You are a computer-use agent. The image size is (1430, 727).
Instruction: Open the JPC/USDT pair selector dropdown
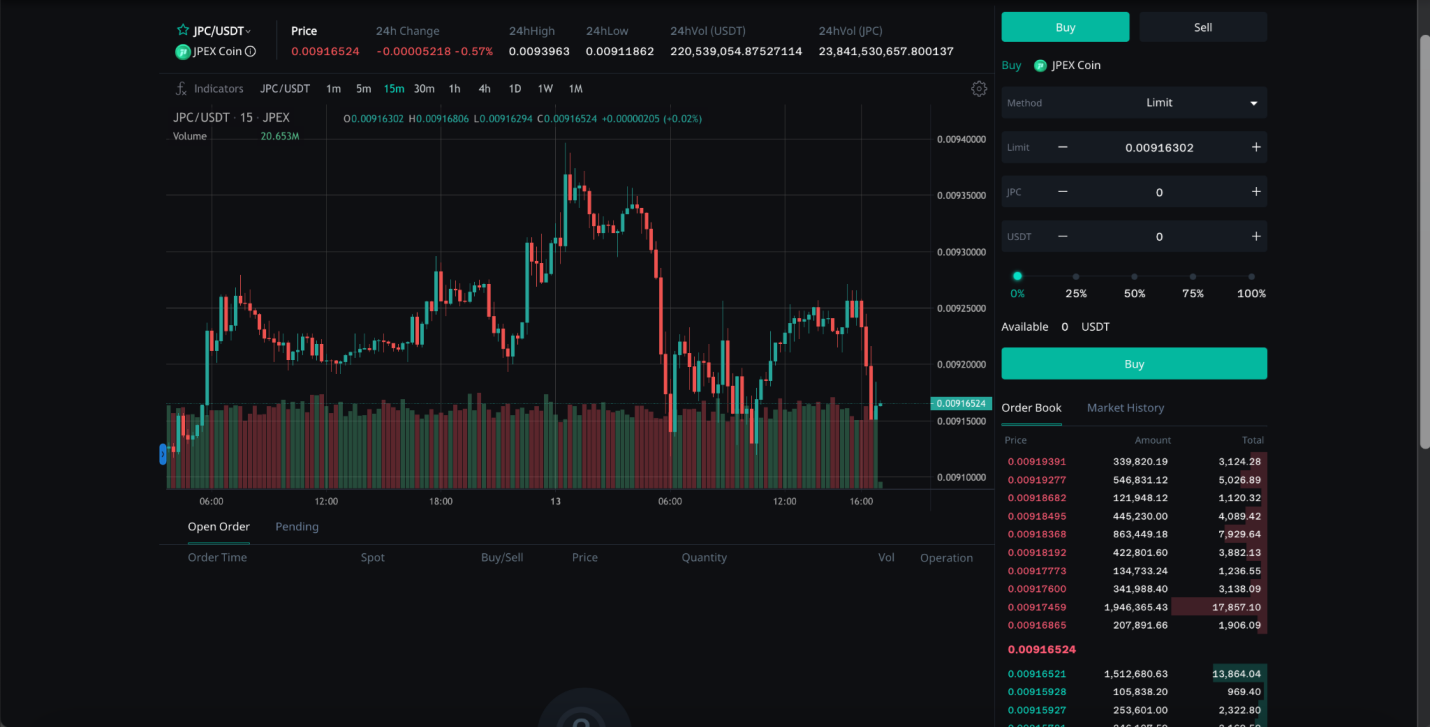click(222, 31)
